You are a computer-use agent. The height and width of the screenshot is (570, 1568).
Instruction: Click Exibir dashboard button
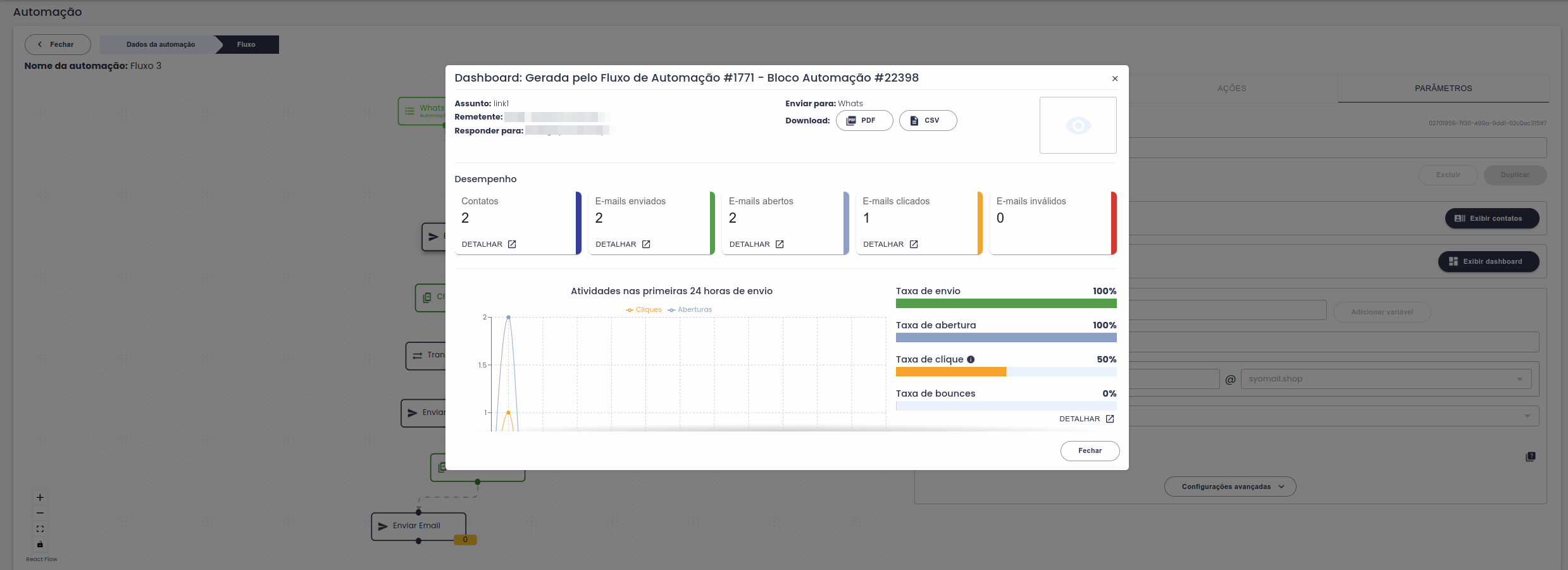1488,261
